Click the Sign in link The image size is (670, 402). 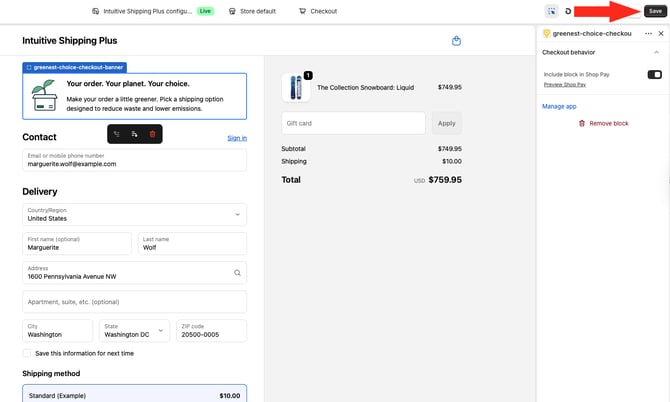[237, 138]
